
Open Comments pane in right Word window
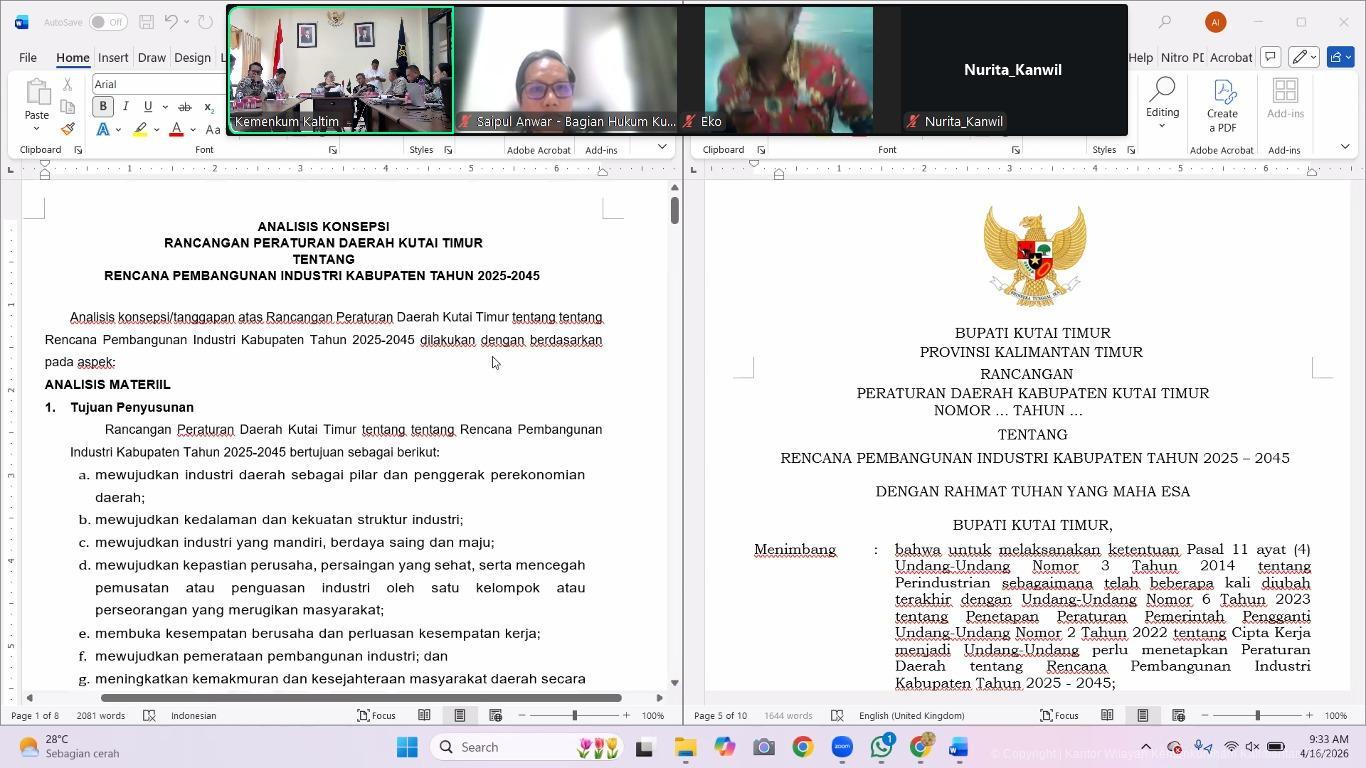[x=1270, y=57]
